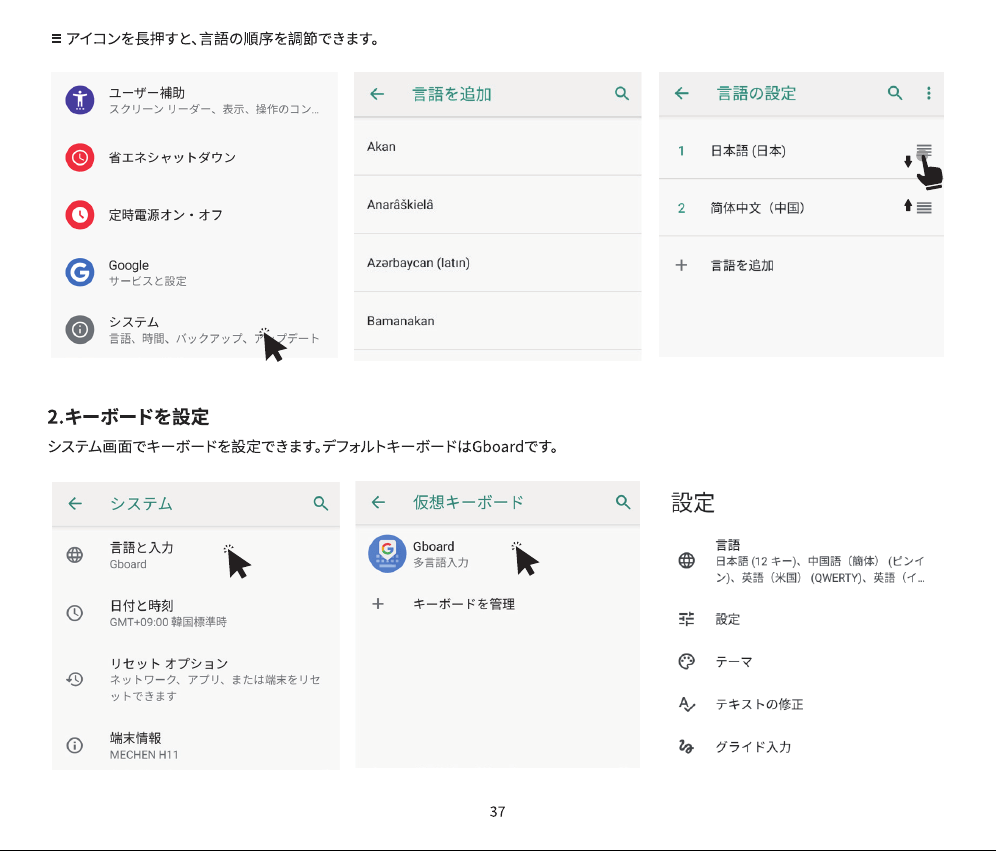996x851 pixels.
Task: Select Akan language
Action: (x=497, y=147)
